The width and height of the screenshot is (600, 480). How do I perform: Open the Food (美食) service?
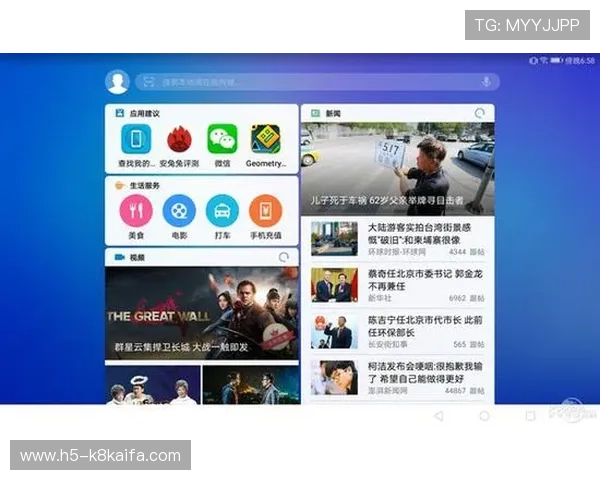pyautogui.click(x=136, y=211)
